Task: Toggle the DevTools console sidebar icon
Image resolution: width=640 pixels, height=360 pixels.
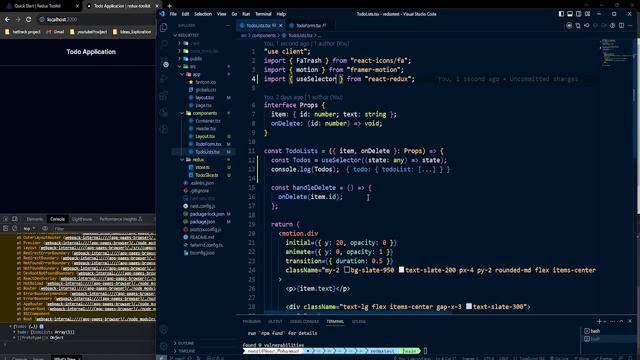Action: (x=6, y=229)
